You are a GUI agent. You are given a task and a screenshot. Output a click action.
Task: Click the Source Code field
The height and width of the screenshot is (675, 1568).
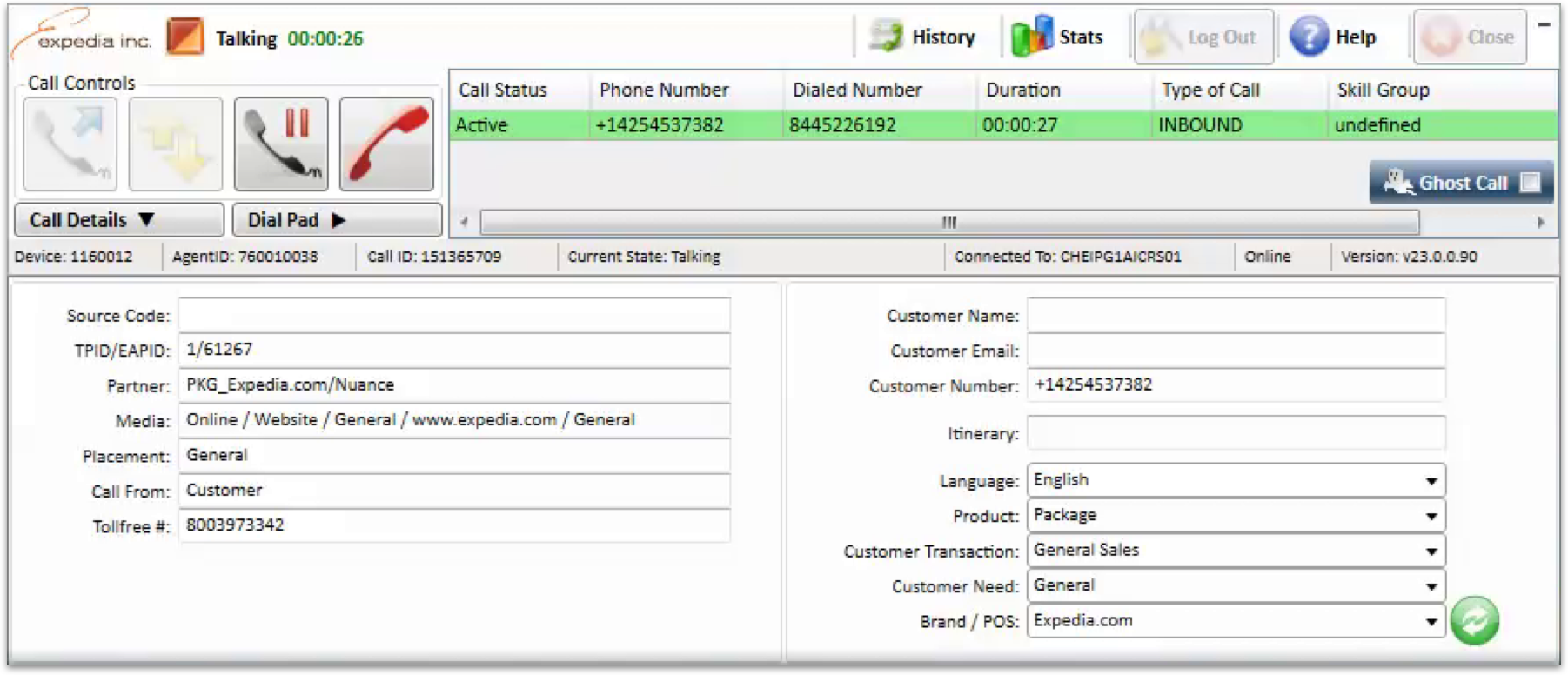454,315
